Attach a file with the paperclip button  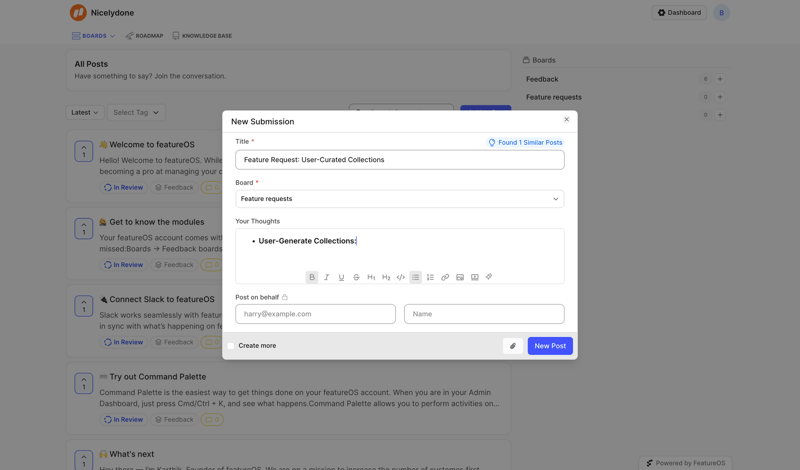click(513, 345)
